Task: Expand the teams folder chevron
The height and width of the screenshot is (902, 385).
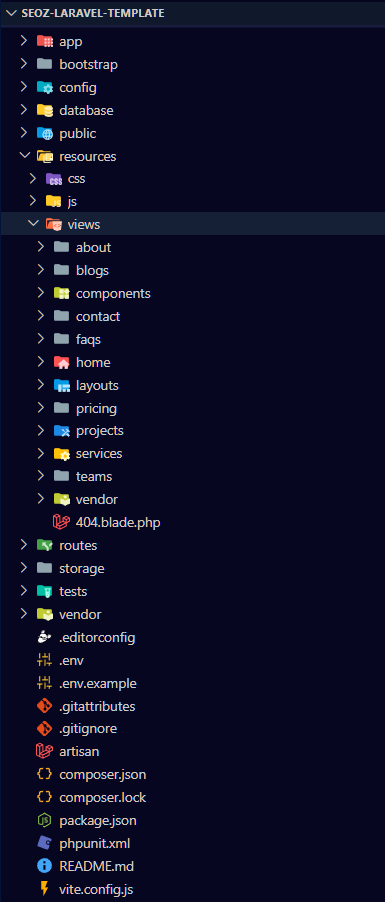Action: click(40, 476)
